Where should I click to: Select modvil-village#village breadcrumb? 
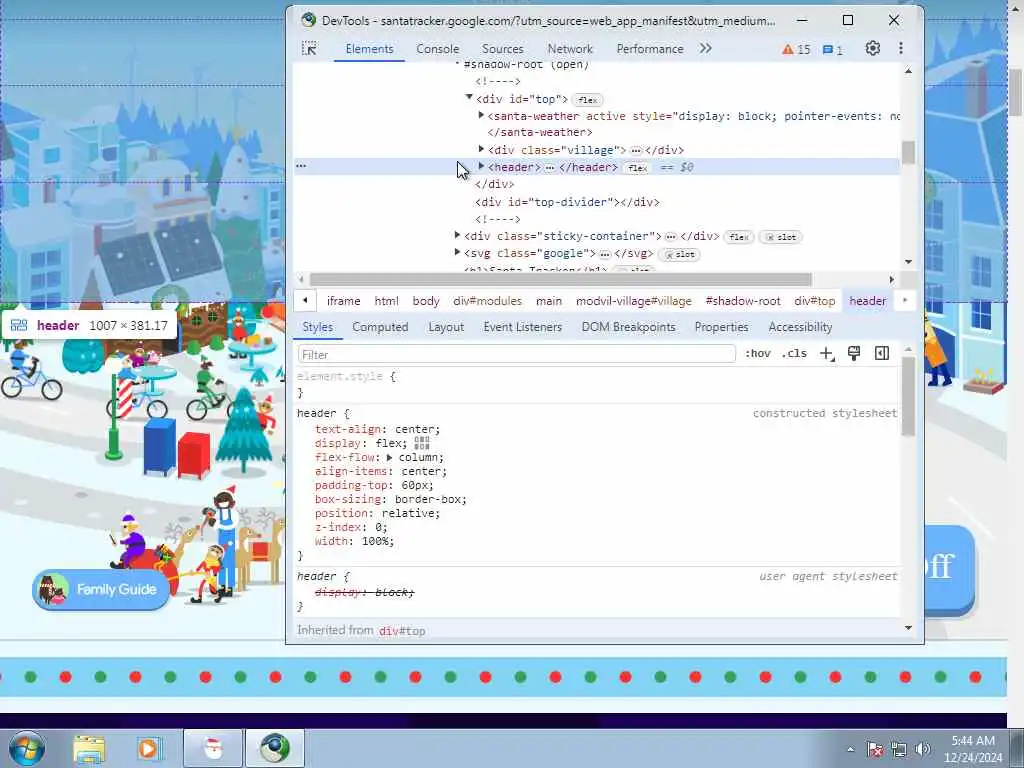(x=633, y=301)
